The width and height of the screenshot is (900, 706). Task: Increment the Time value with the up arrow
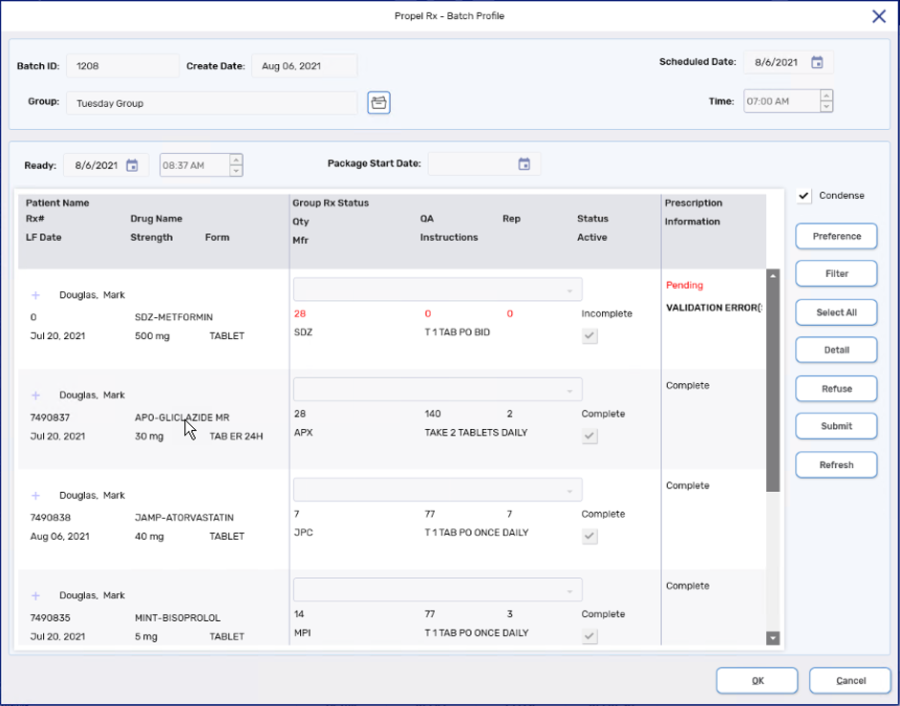pos(825,96)
